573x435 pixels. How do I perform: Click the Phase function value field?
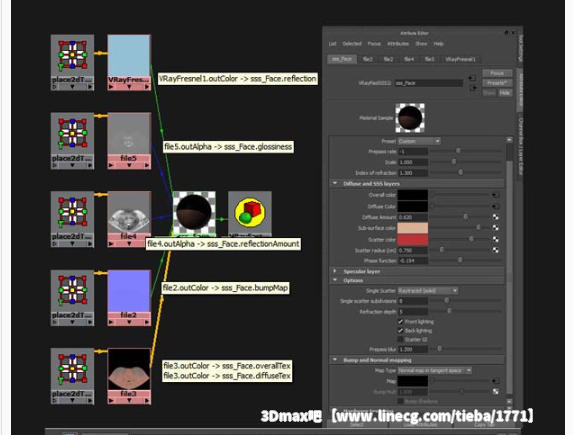(413, 261)
